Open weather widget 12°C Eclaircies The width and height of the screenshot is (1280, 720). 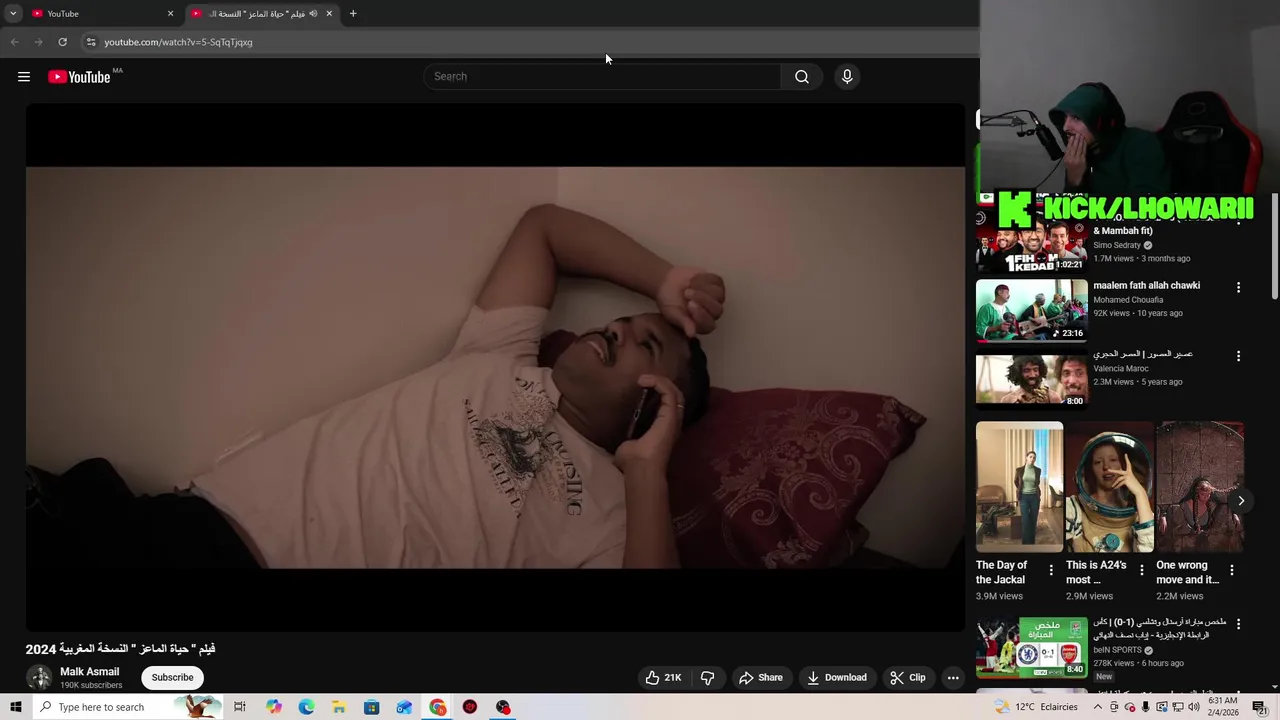click(x=1036, y=707)
